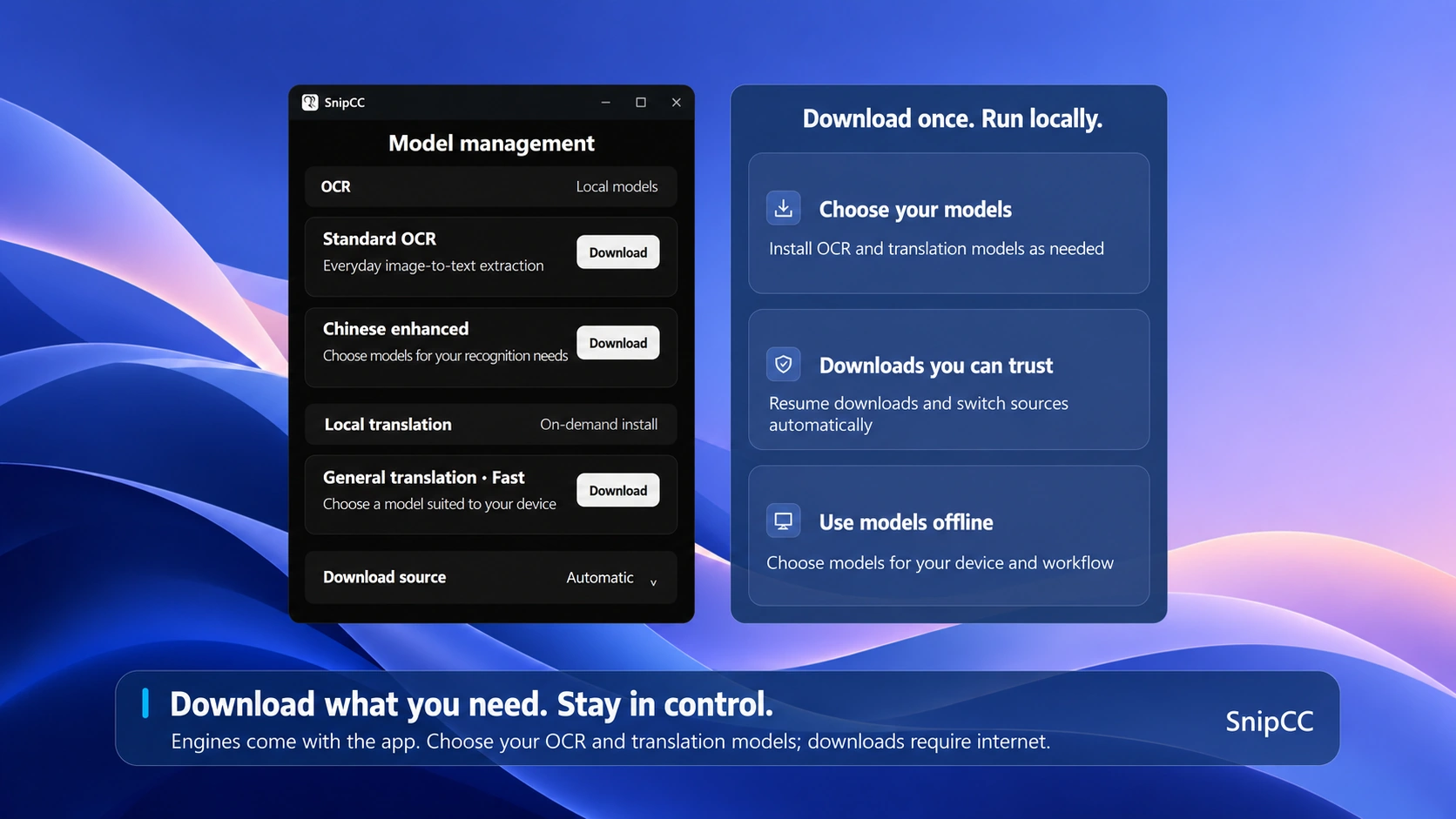Click the 'Chinese enhanced' title text
The width and height of the screenshot is (1456, 819).
(x=395, y=329)
